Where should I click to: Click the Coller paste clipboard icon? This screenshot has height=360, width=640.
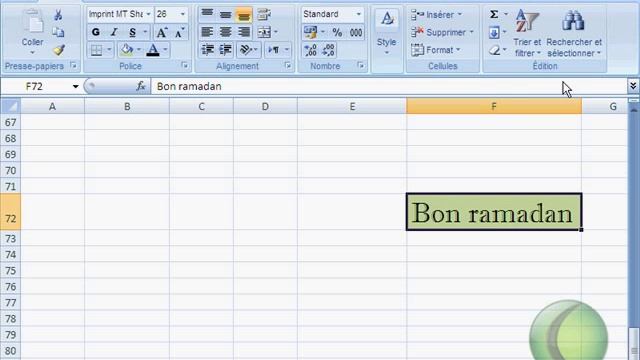coord(33,22)
